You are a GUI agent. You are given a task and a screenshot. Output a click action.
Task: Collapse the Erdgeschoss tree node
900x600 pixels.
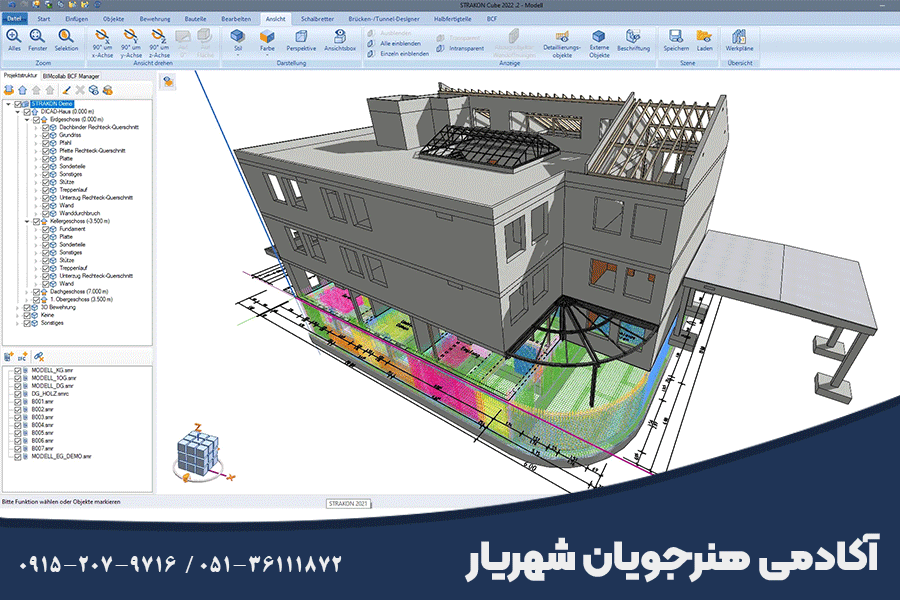point(28,120)
